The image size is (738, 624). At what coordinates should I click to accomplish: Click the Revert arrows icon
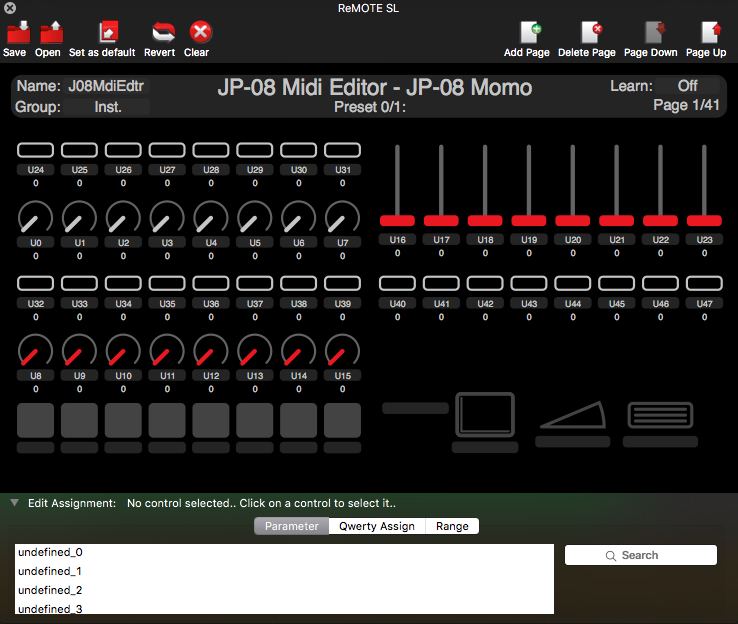[163, 32]
